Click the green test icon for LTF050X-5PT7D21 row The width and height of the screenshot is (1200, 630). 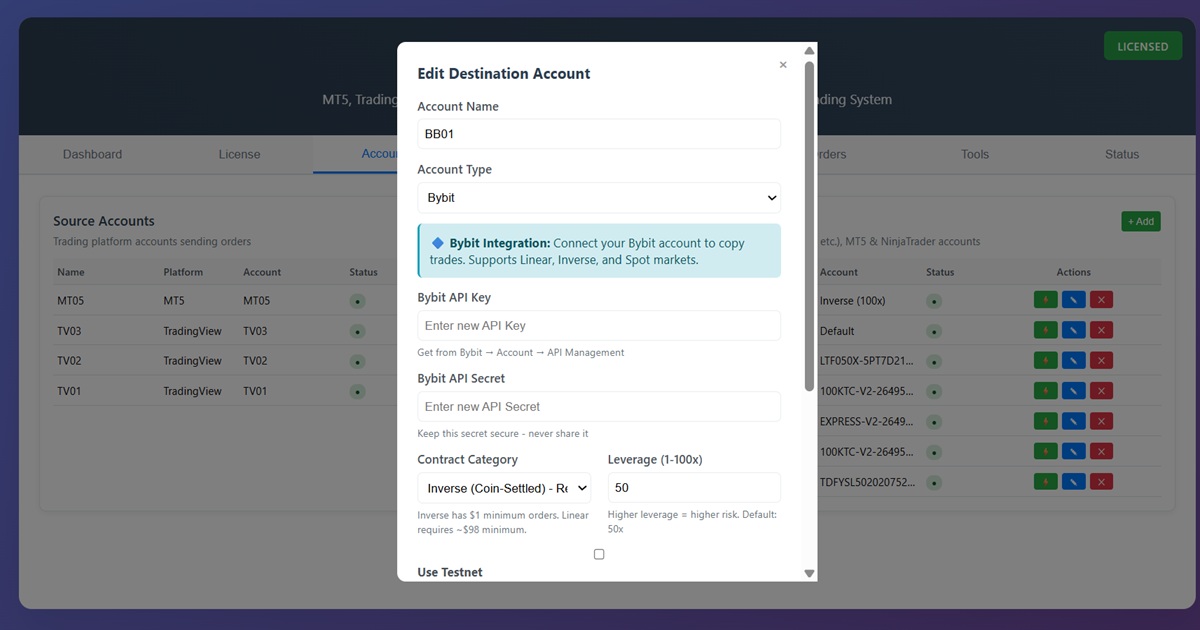[x=1045, y=360]
